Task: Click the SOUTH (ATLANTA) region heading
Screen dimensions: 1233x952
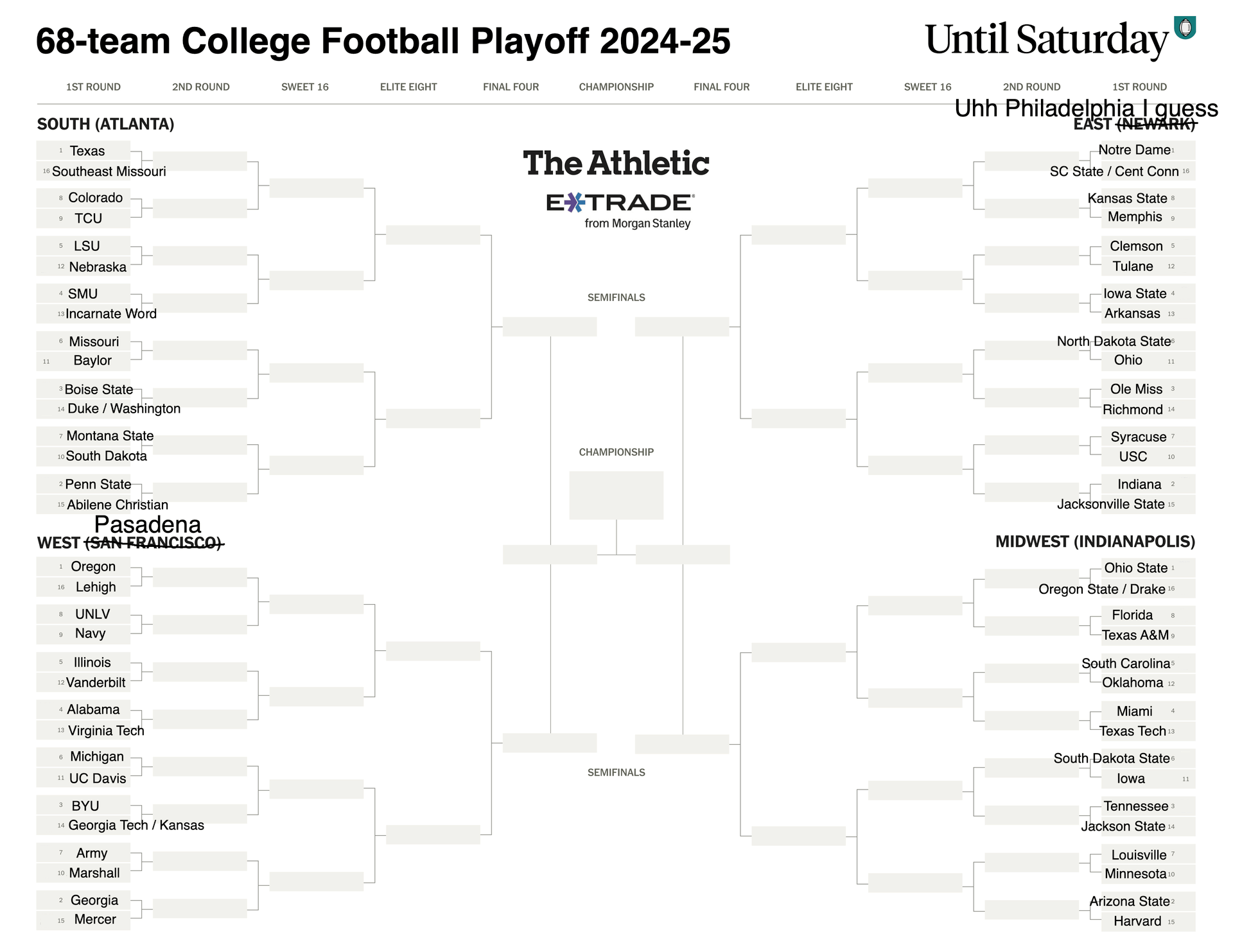Action: (106, 125)
